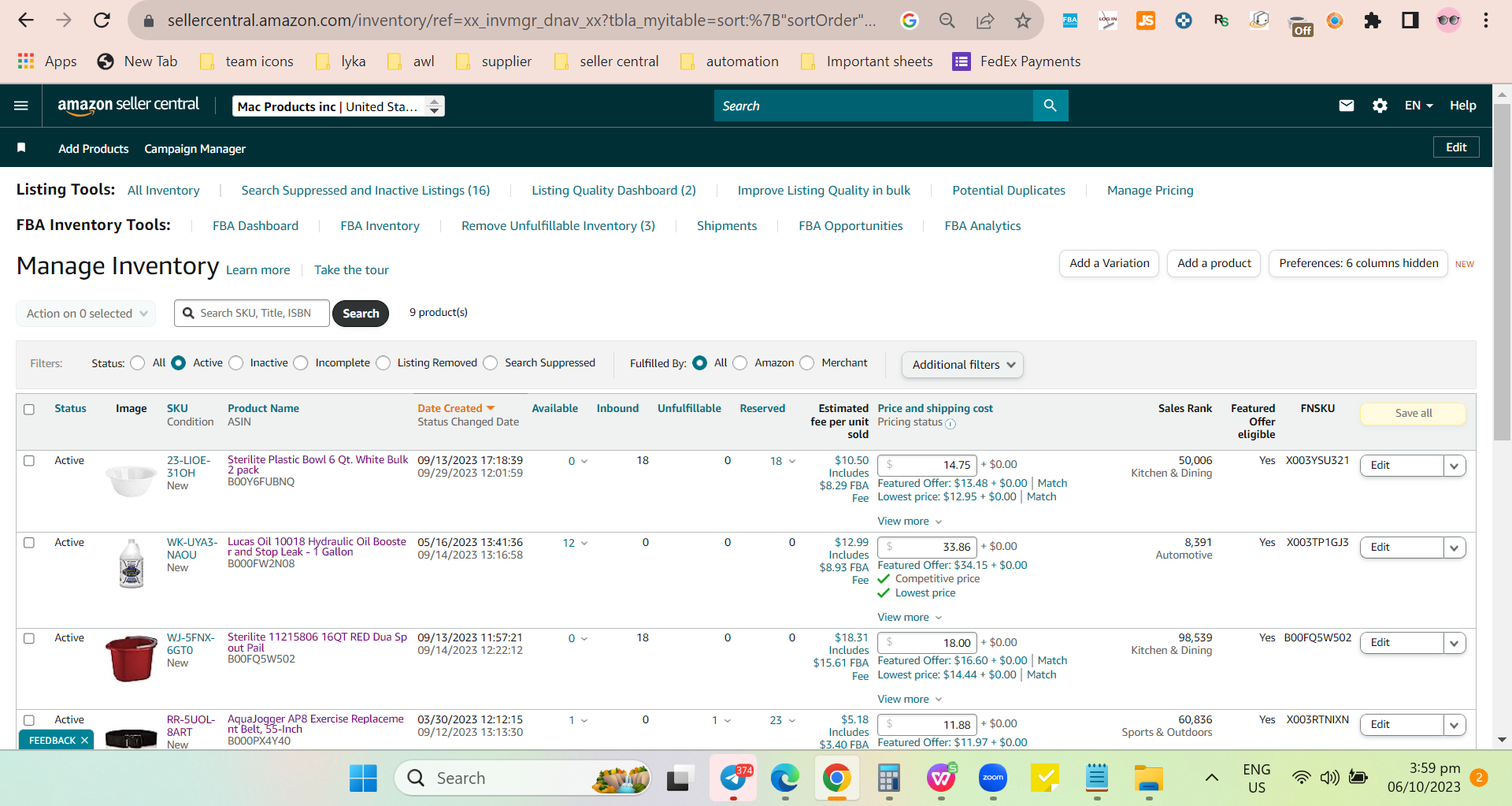Open the Zoom icon in the address bar
The image size is (1512, 806).
click(x=947, y=20)
